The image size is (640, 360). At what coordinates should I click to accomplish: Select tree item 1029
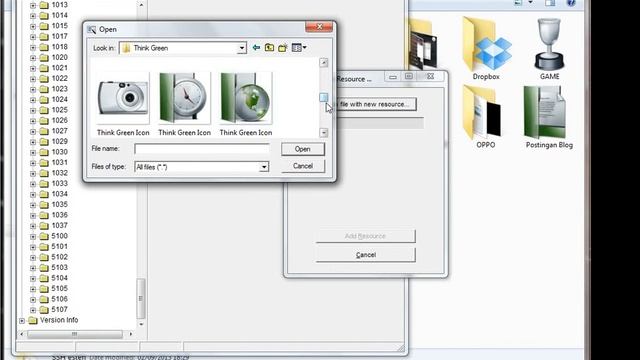click(x=60, y=142)
